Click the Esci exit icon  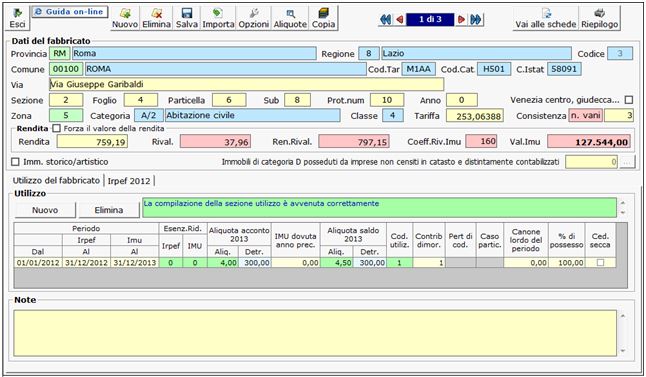click(x=17, y=18)
